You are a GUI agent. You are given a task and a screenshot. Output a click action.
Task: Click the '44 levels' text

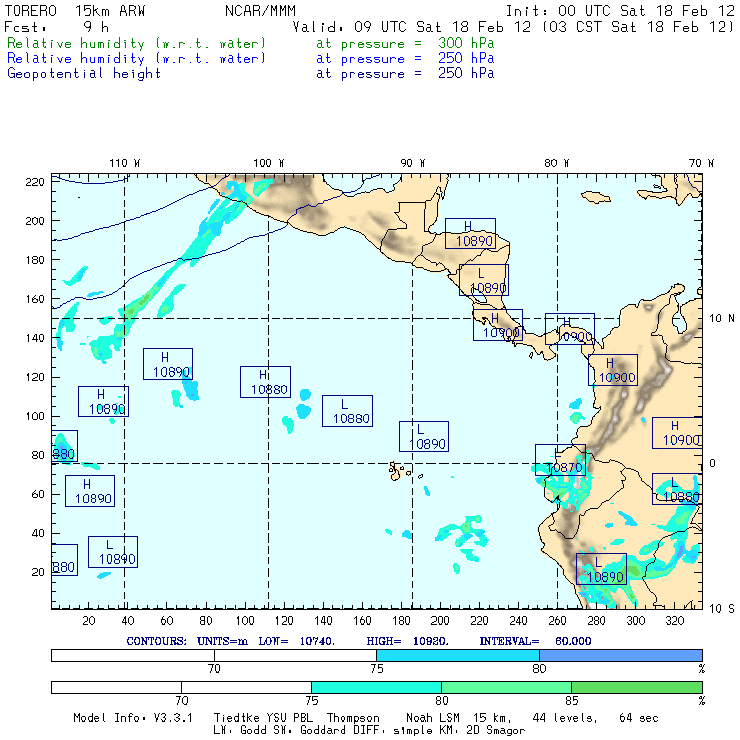(565, 718)
